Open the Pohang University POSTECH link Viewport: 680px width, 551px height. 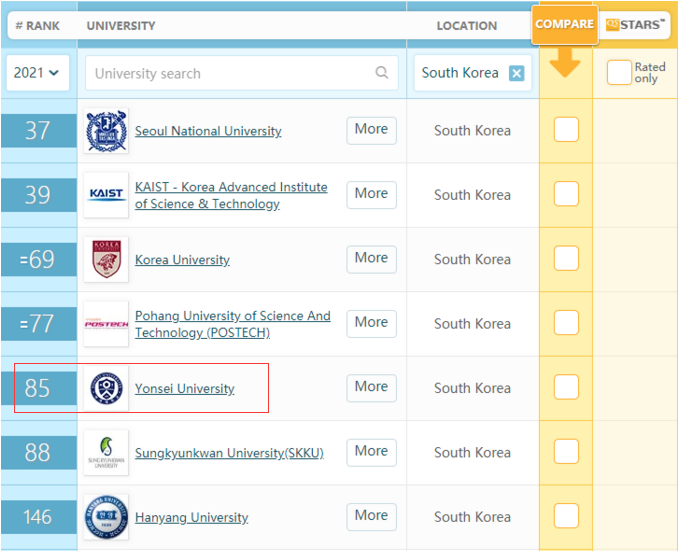[232, 324]
